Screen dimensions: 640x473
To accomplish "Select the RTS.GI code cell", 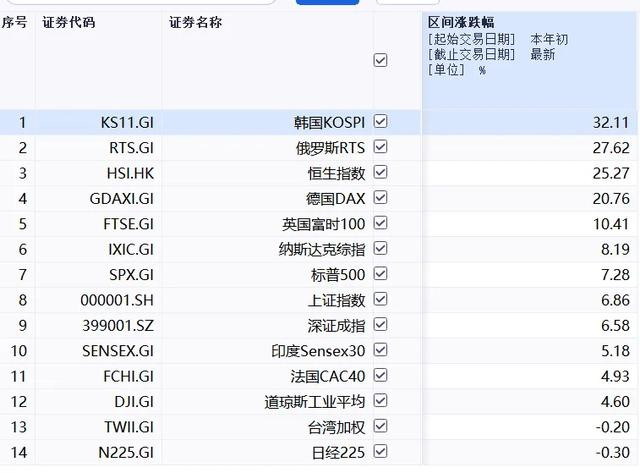I will [x=98, y=148].
